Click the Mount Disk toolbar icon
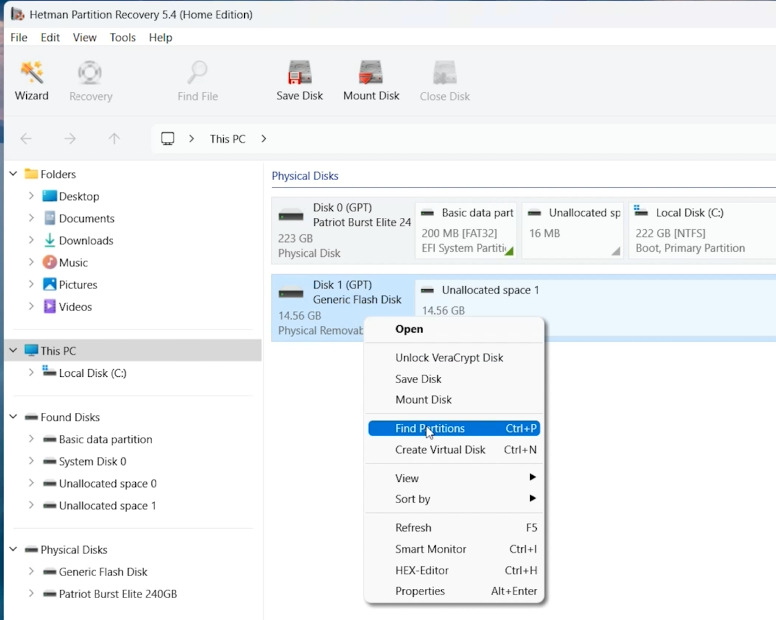The height and width of the screenshot is (620, 776). pyautogui.click(x=371, y=73)
